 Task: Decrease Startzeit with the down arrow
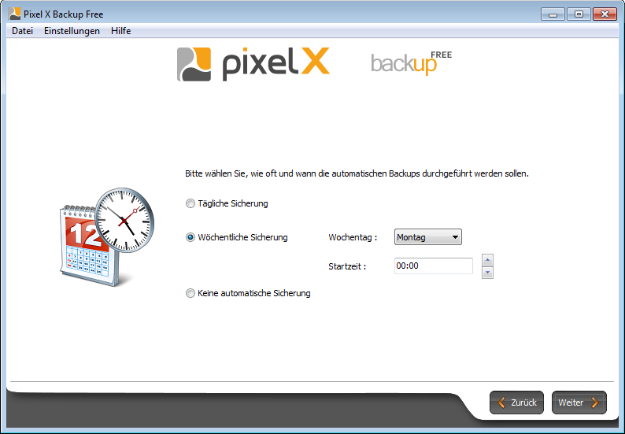[x=487, y=273]
